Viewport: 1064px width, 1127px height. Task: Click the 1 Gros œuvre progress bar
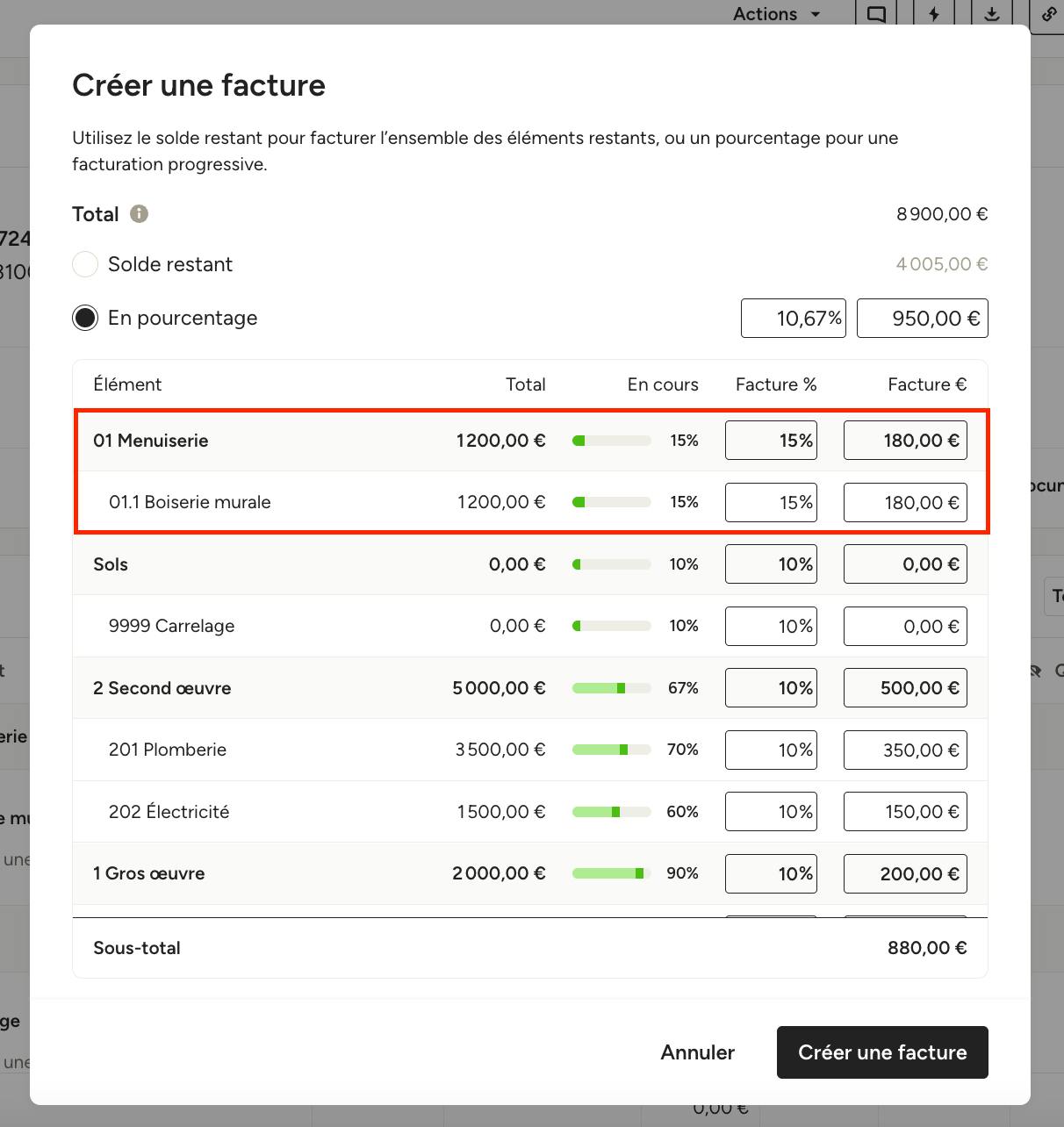tap(612, 873)
